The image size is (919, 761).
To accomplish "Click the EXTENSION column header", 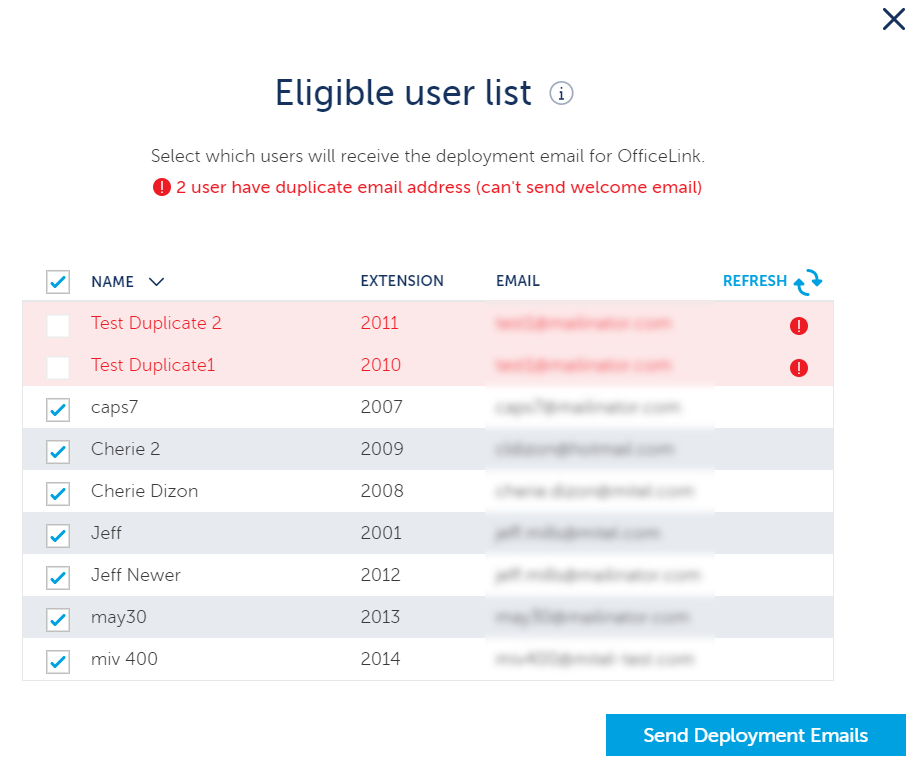I will point(402,281).
